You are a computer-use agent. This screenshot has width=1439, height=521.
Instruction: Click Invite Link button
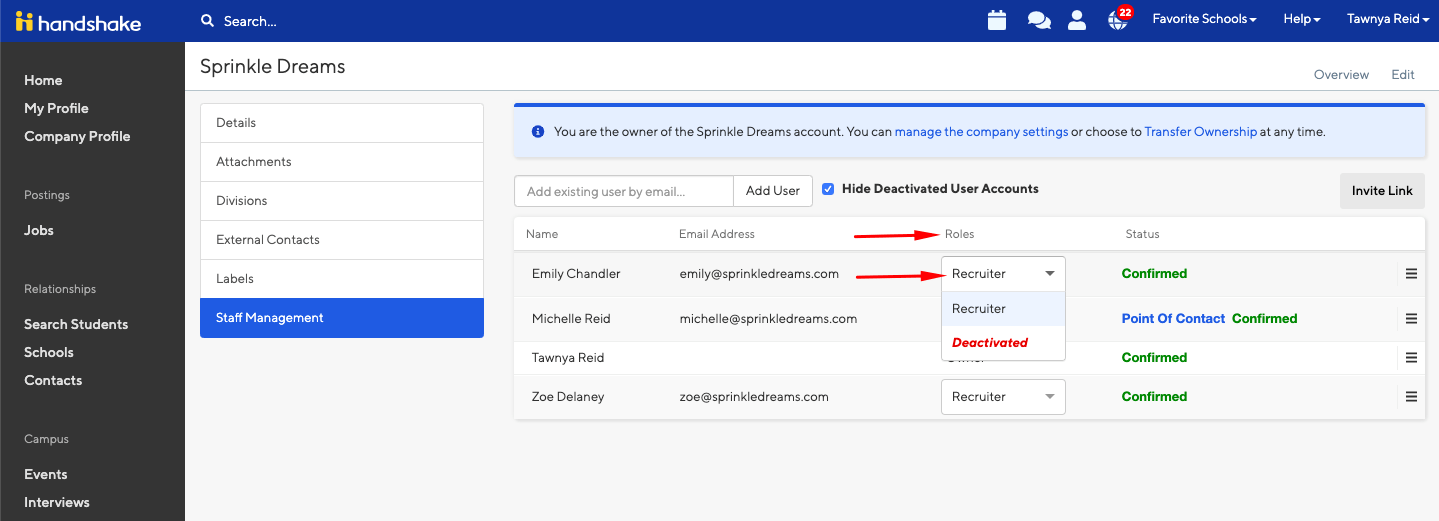point(1382,190)
